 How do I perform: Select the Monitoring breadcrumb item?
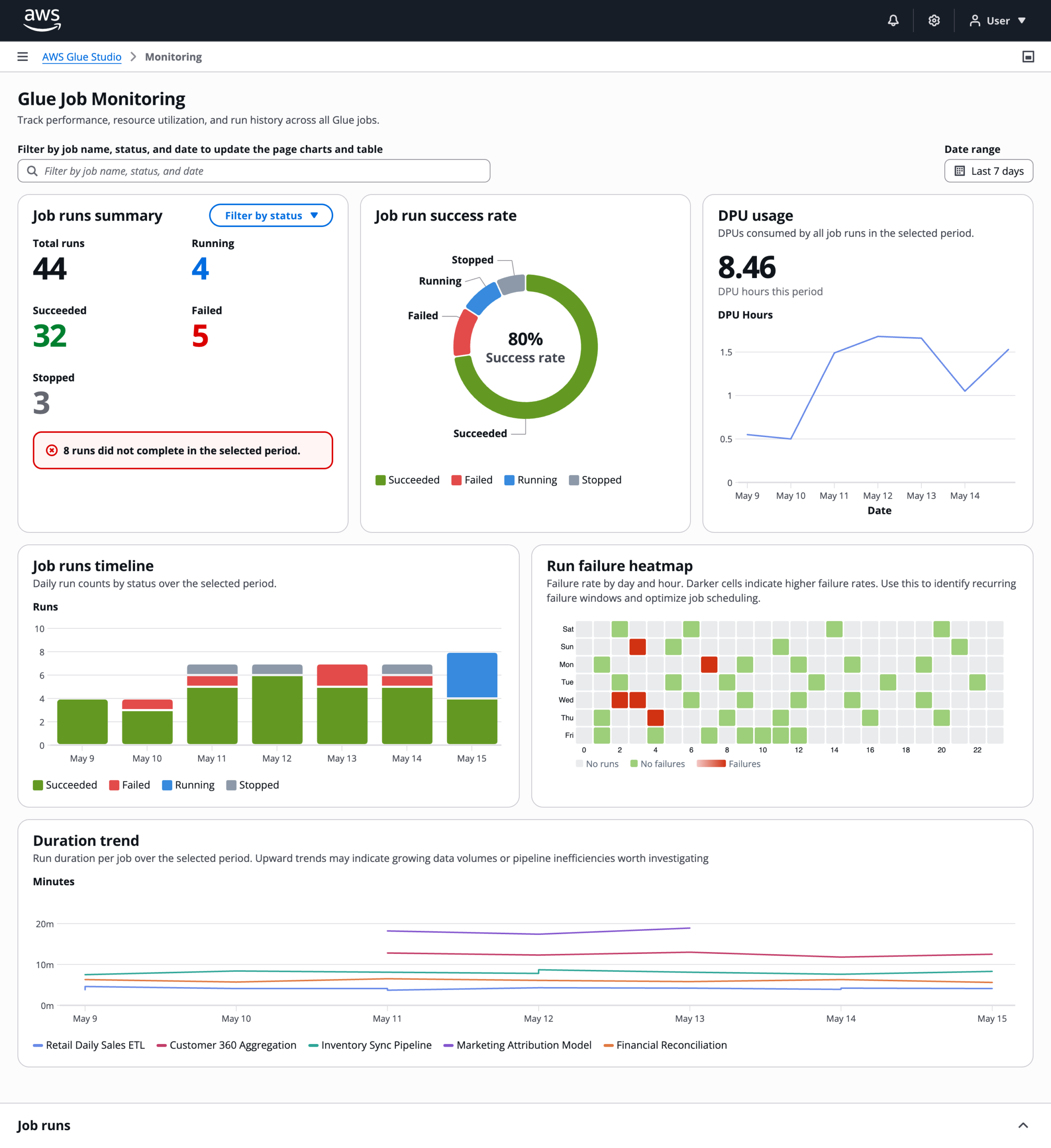pyautogui.click(x=173, y=57)
